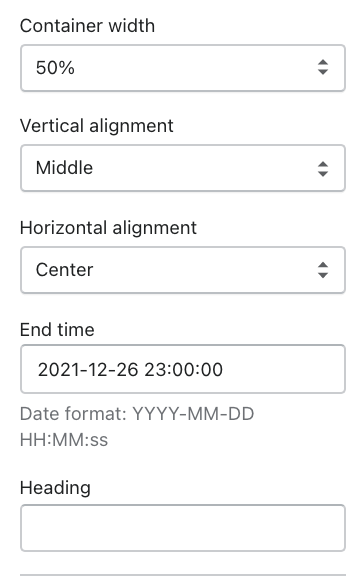Screen dimensions: 362x576
Task: Focus the End time input field
Action: coord(183,369)
